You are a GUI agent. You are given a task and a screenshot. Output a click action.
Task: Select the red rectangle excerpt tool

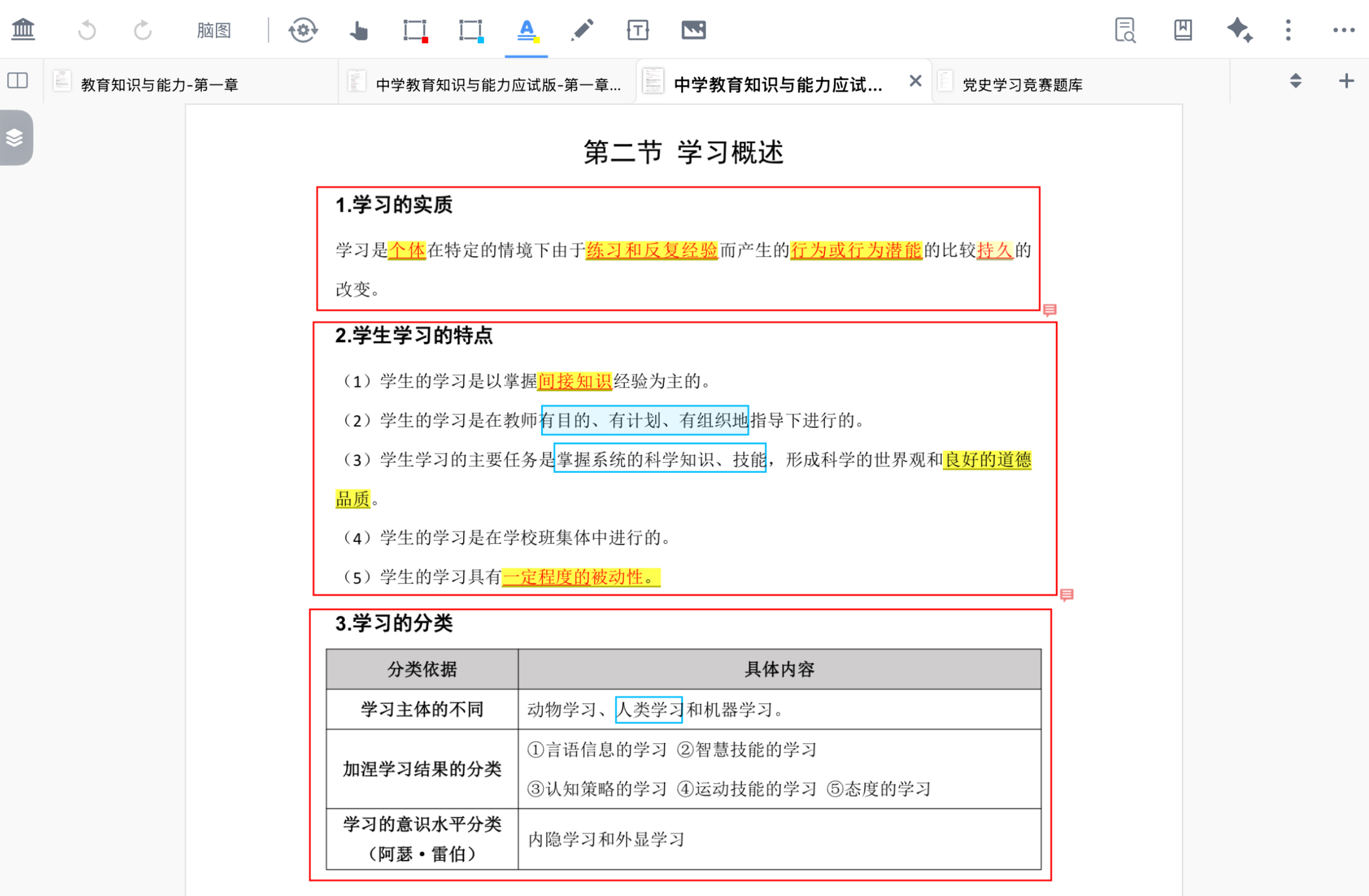click(414, 30)
